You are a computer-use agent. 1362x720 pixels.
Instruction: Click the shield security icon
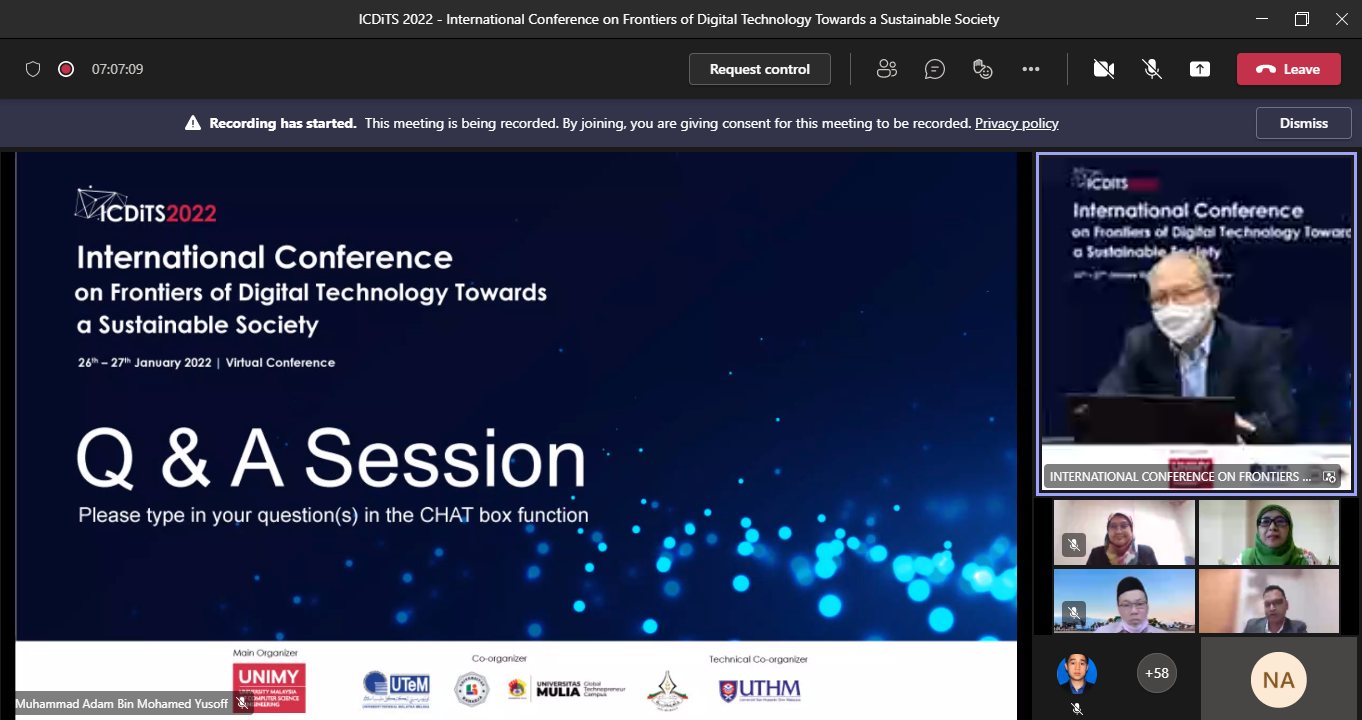[x=33, y=69]
